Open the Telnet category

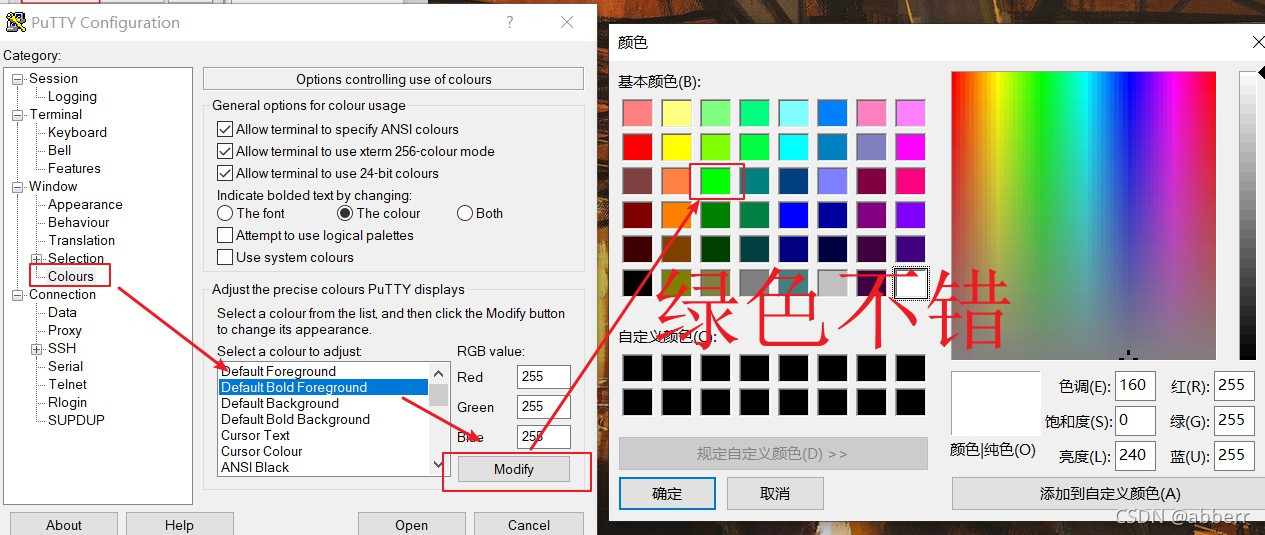tap(67, 385)
